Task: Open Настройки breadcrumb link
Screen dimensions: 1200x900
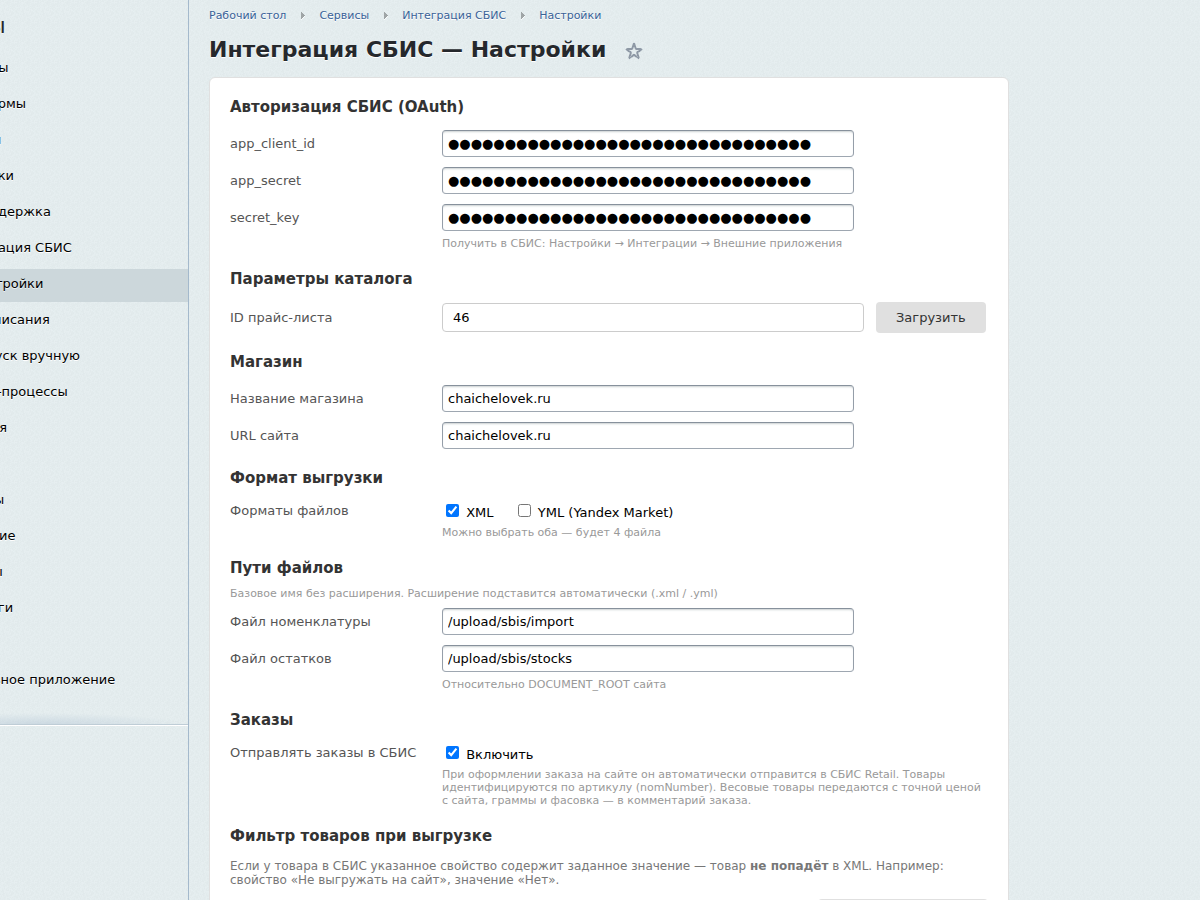Action: [570, 15]
